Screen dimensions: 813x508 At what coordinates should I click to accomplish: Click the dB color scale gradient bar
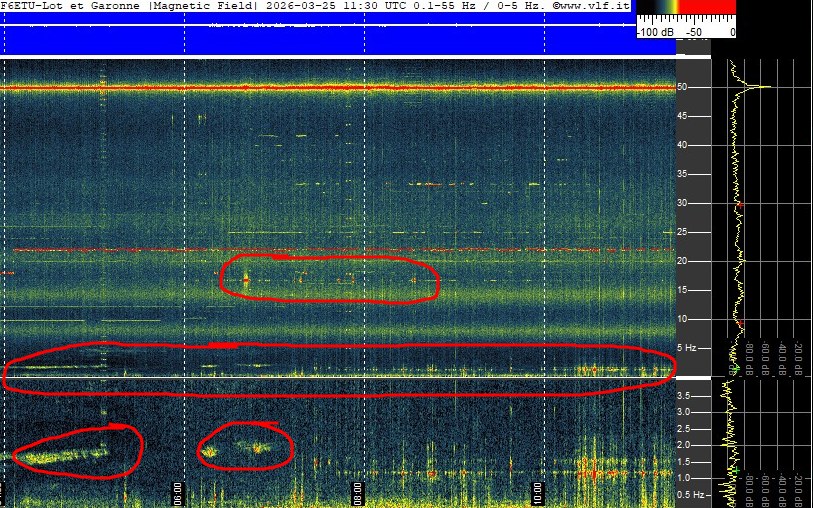[686, 7]
